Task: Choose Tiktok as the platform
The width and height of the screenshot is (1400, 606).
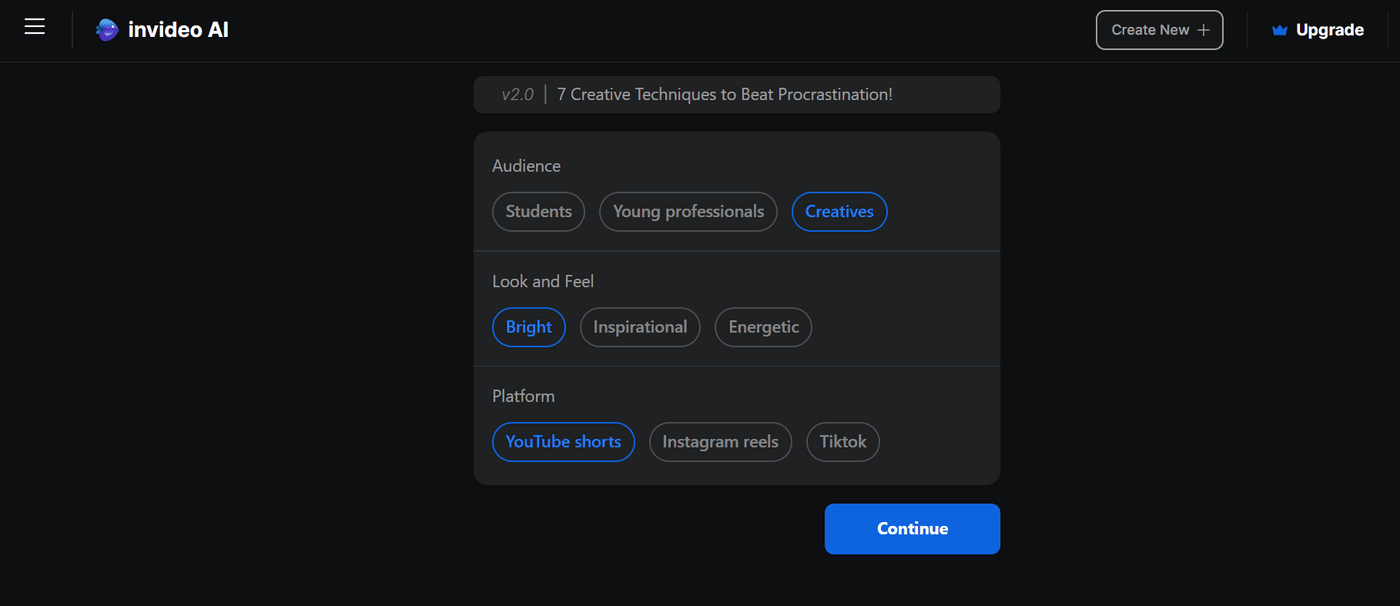Action: point(842,441)
